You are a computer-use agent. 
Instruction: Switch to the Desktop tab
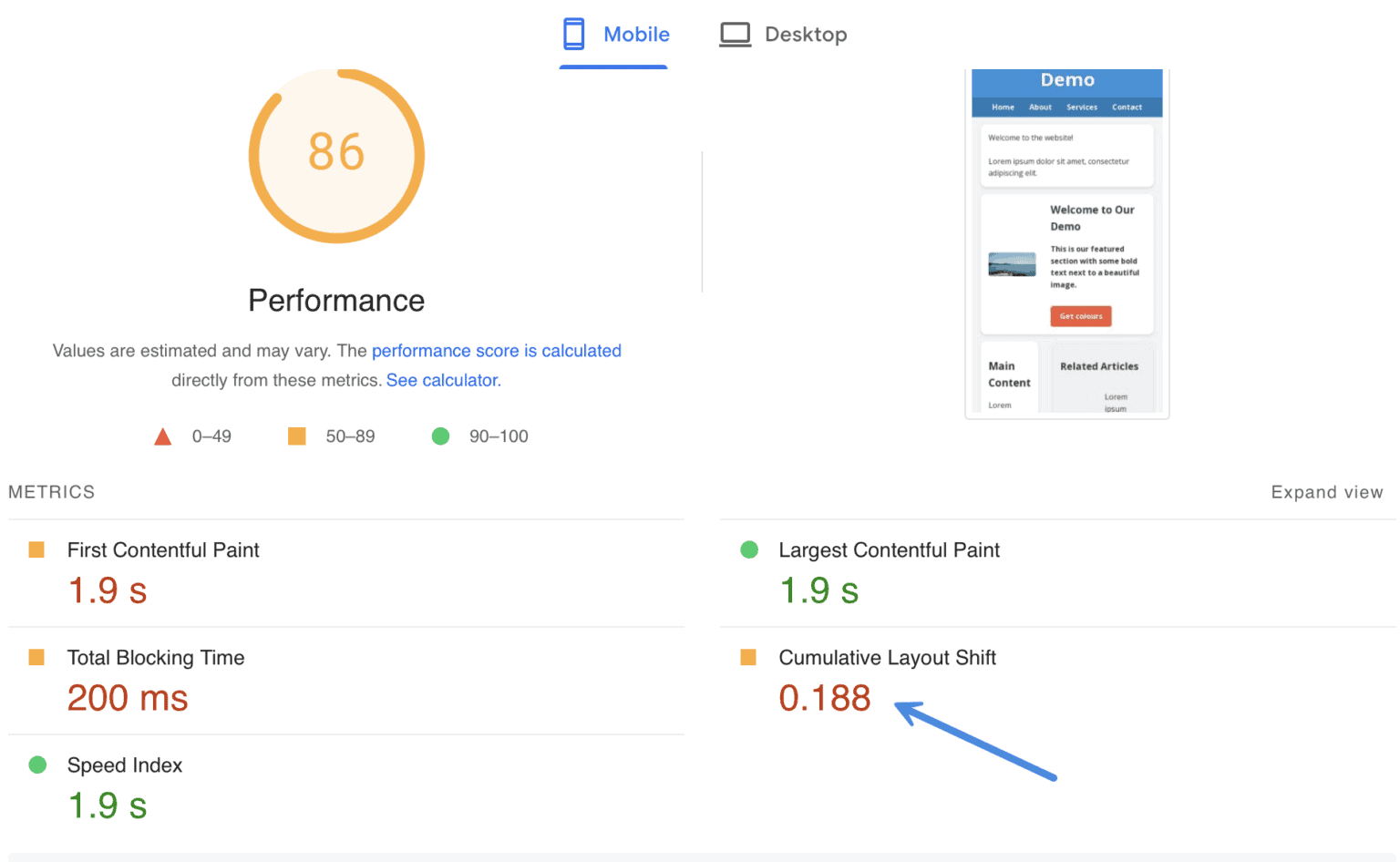784,34
